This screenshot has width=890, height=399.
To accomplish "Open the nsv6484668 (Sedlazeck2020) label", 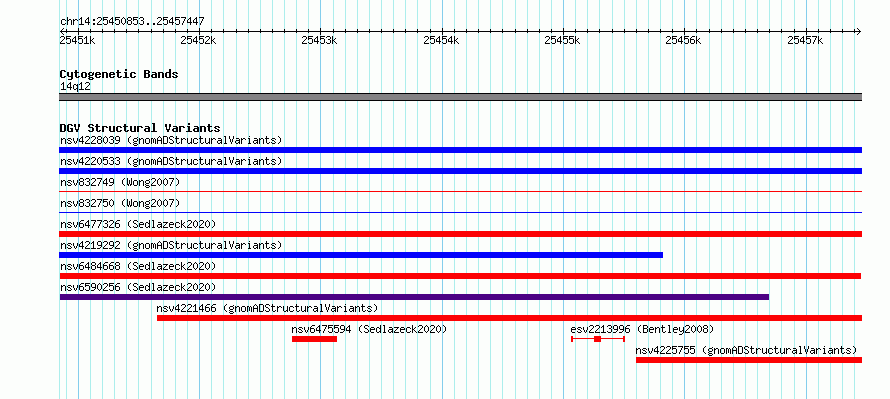I will click(138, 266).
